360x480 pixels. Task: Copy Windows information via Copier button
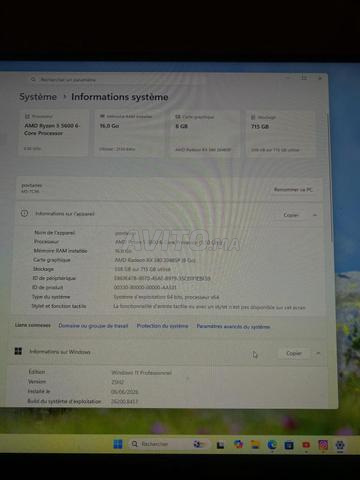(x=294, y=353)
